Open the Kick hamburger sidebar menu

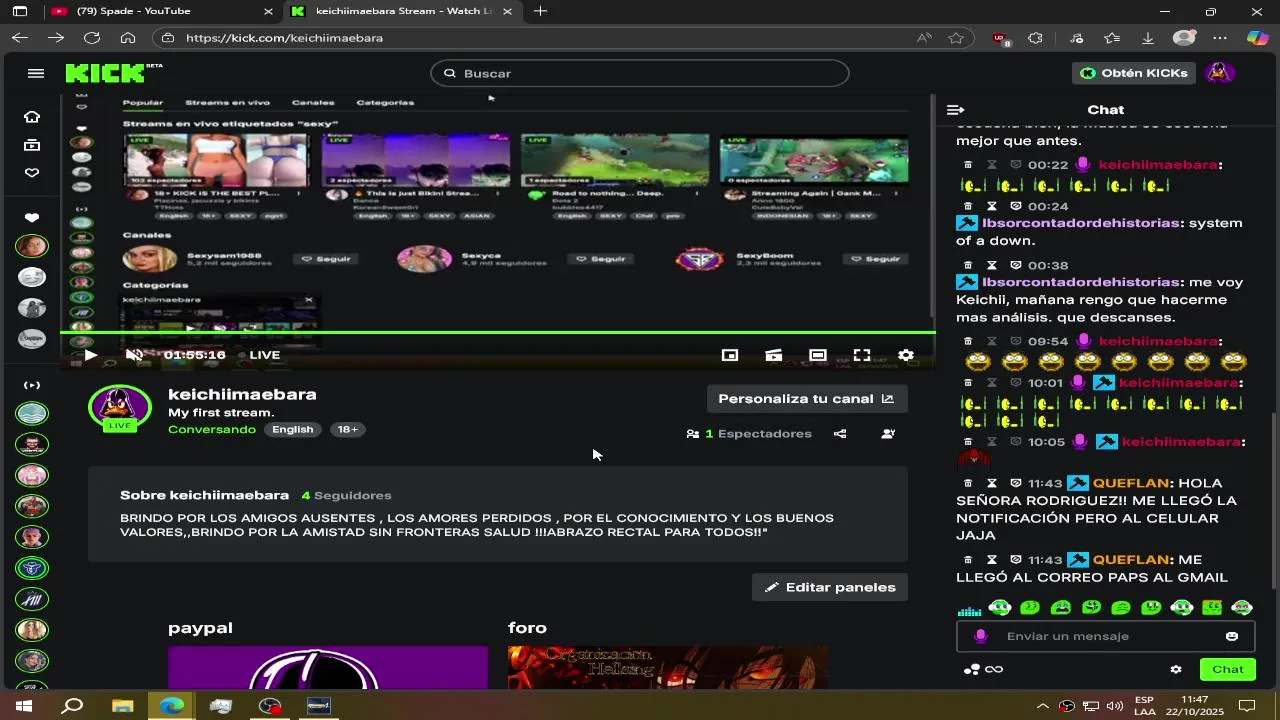click(x=36, y=73)
